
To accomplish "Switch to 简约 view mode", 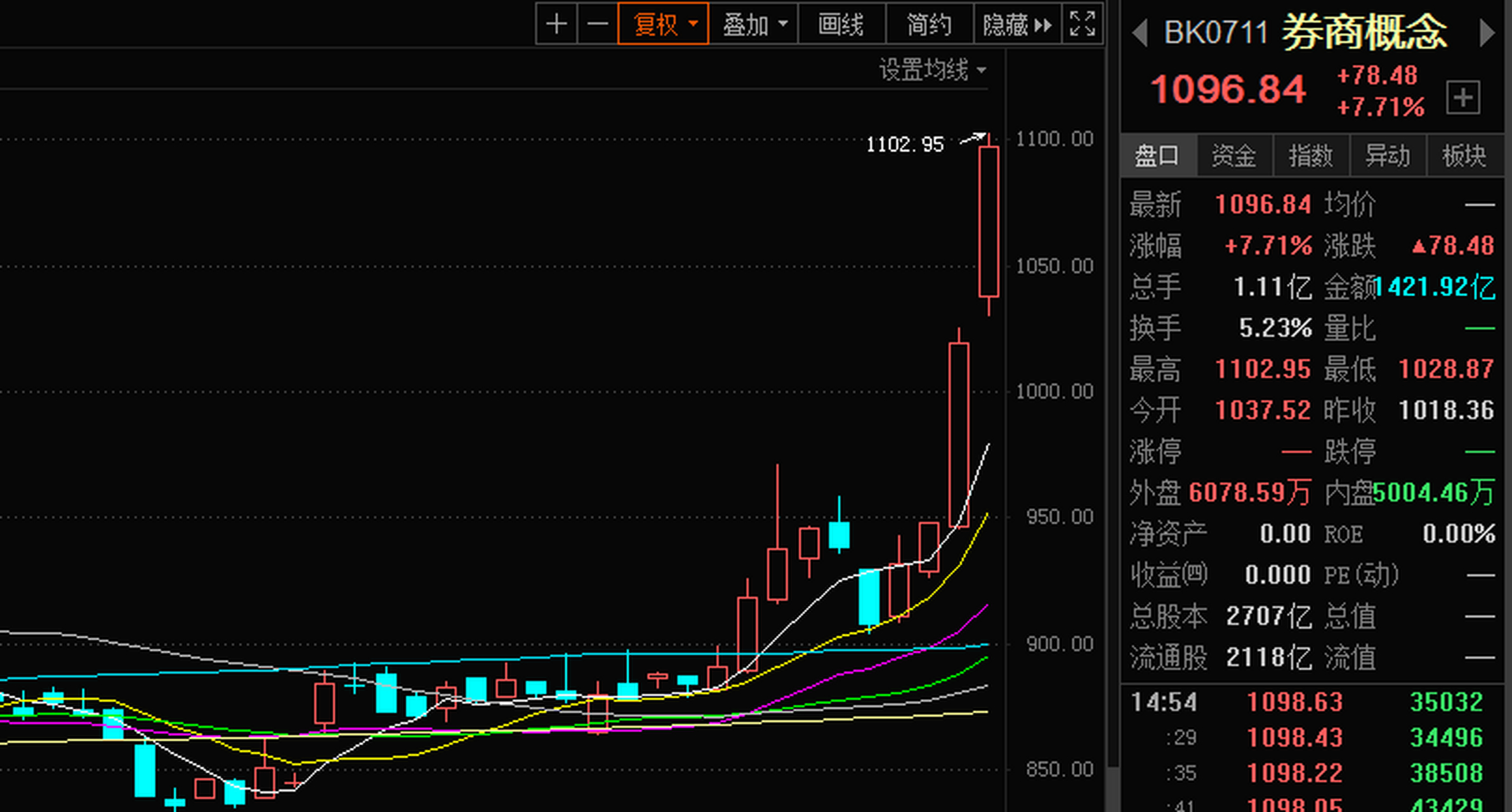I will click(x=929, y=25).
